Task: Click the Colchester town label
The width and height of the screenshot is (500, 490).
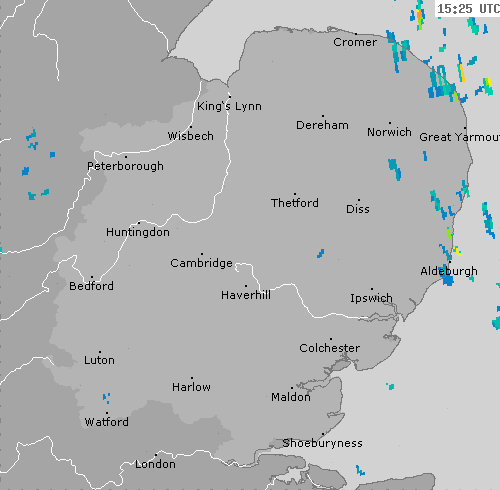Action: click(330, 348)
